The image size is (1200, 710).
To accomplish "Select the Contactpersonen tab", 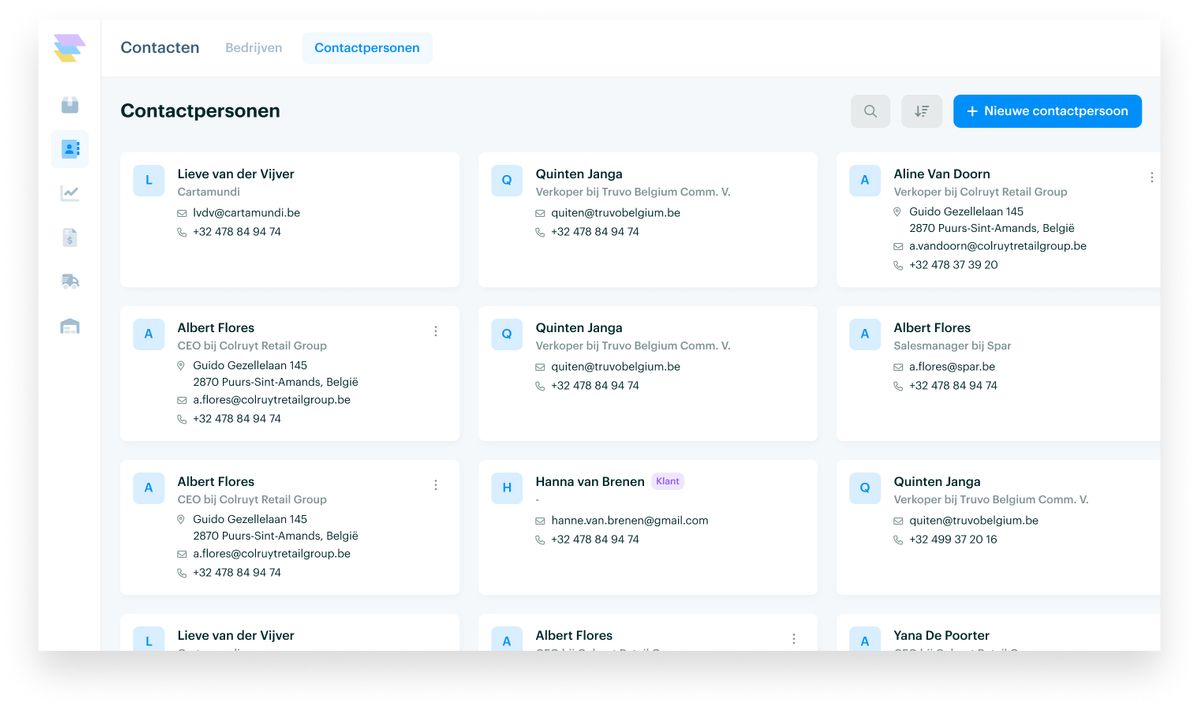I will (x=367, y=48).
